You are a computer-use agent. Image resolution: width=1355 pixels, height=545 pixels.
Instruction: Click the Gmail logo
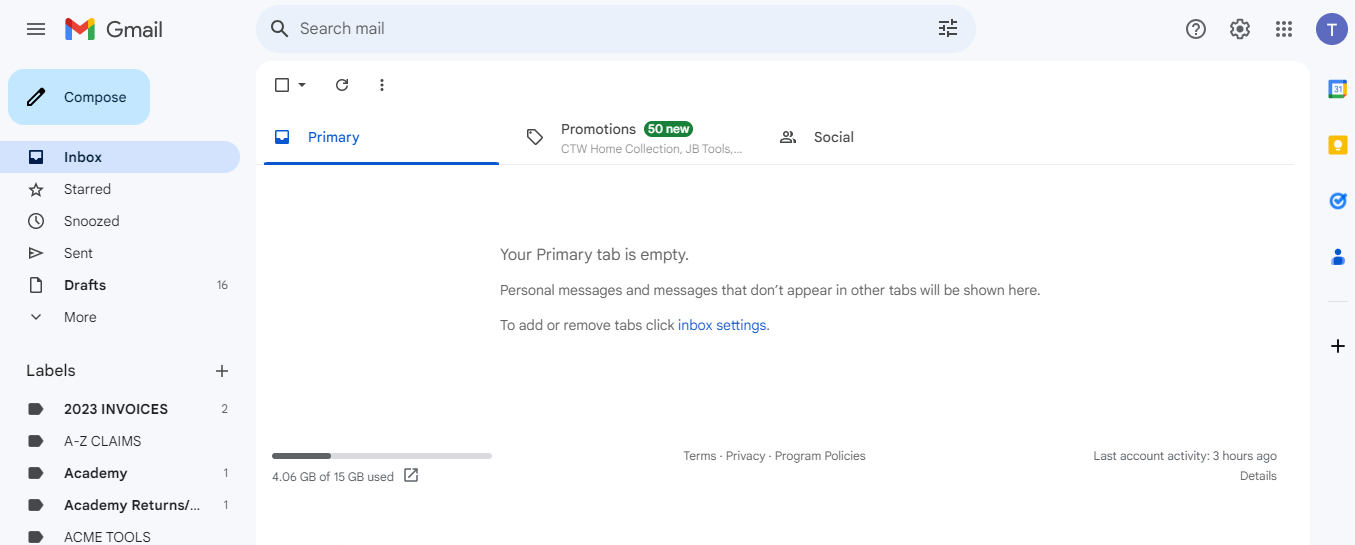click(114, 29)
